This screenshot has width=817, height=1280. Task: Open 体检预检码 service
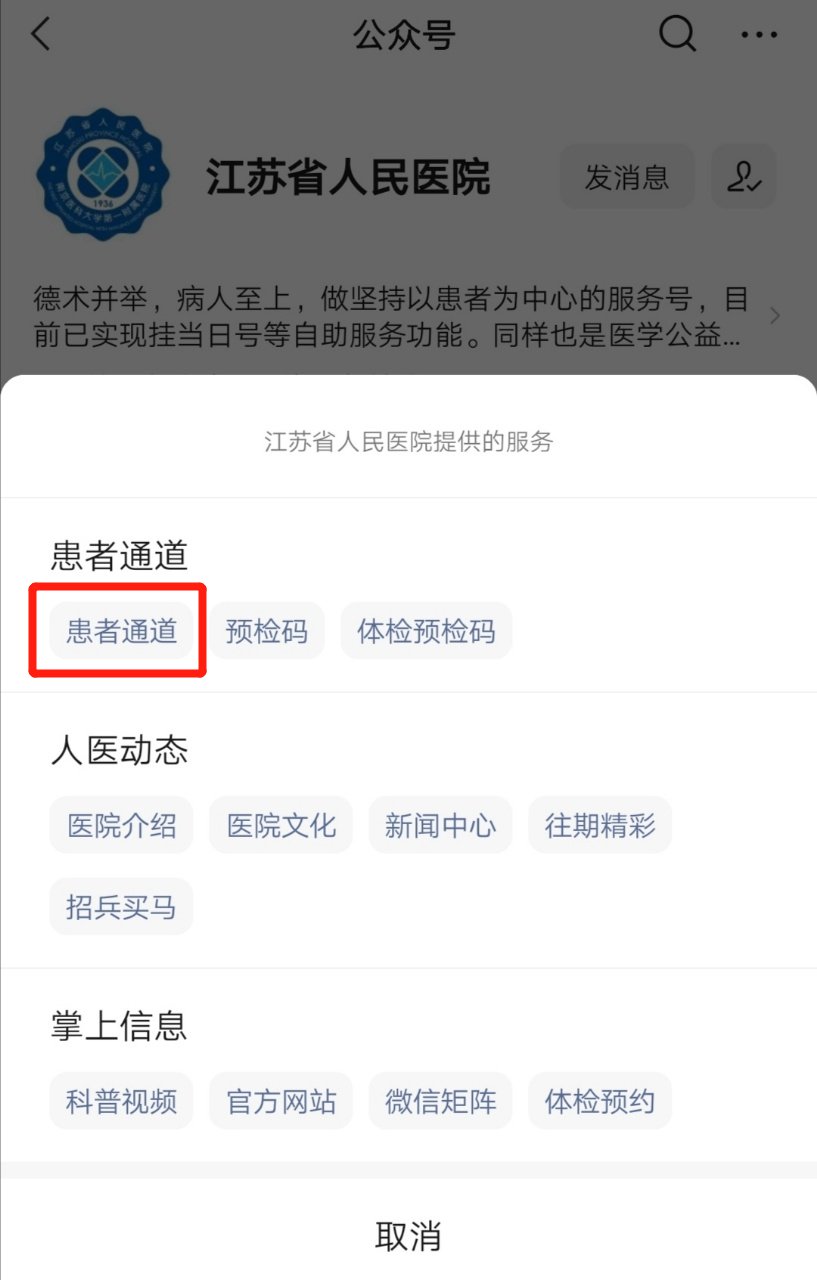click(426, 631)
